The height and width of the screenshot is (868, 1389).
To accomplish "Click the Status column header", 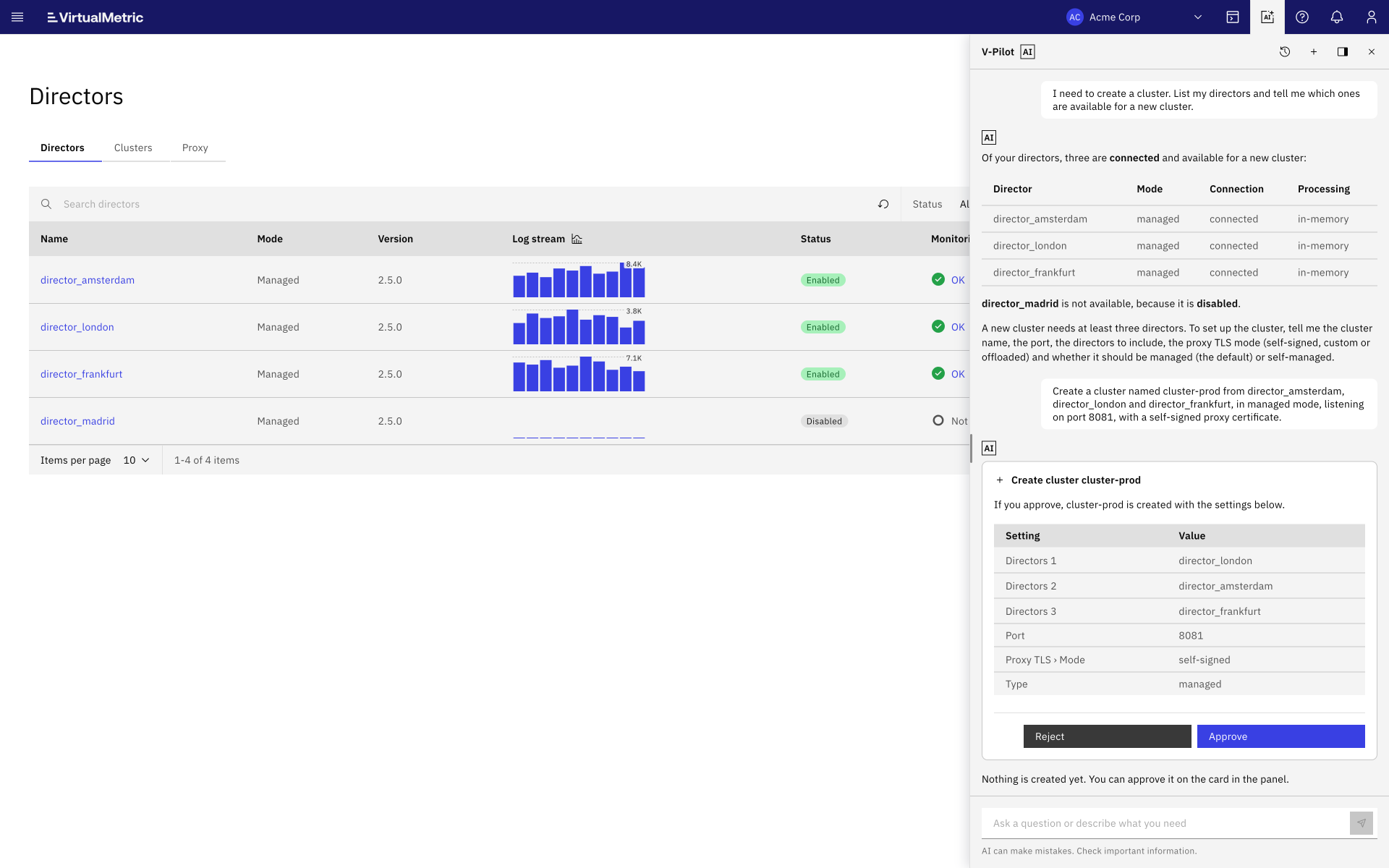I will pyautogui.click(x=816, y=239).
